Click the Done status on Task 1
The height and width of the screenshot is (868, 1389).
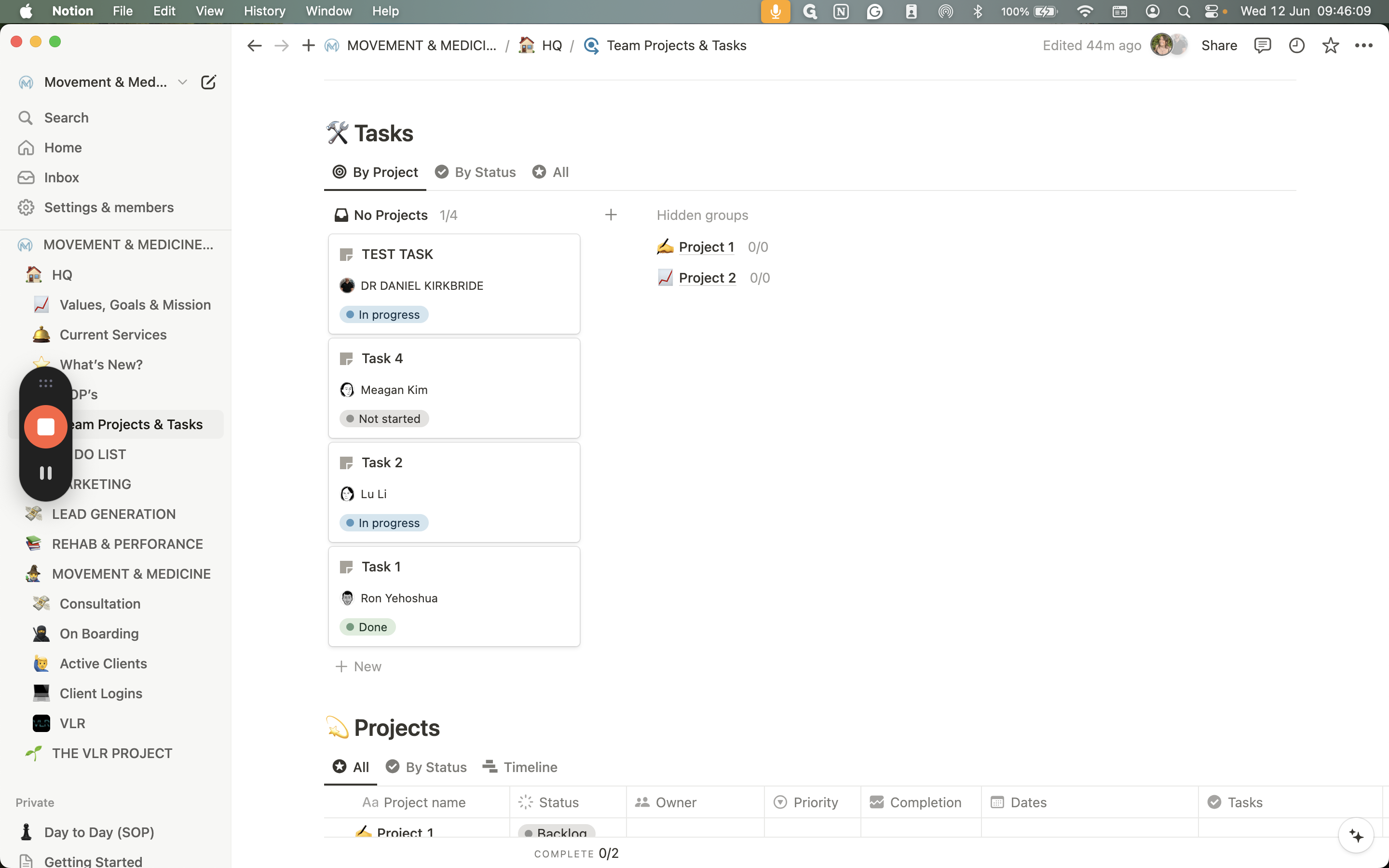368,627
